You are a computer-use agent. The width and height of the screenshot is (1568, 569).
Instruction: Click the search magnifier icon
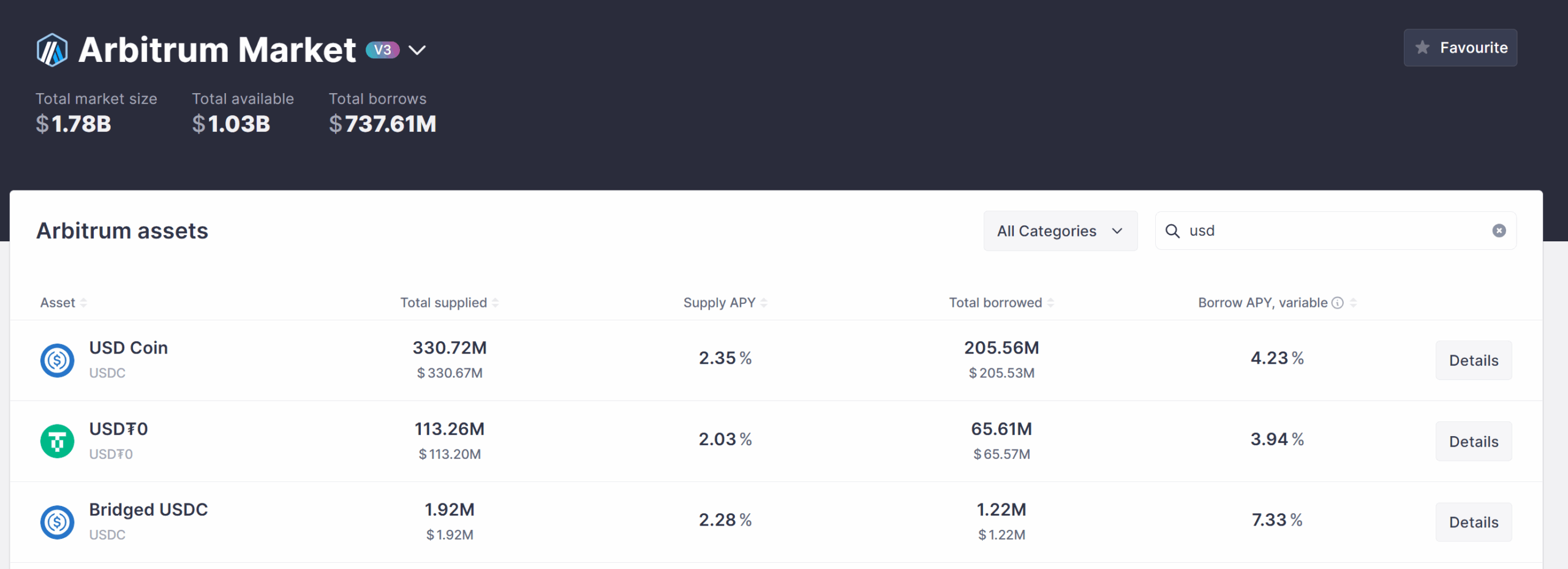1172,231
